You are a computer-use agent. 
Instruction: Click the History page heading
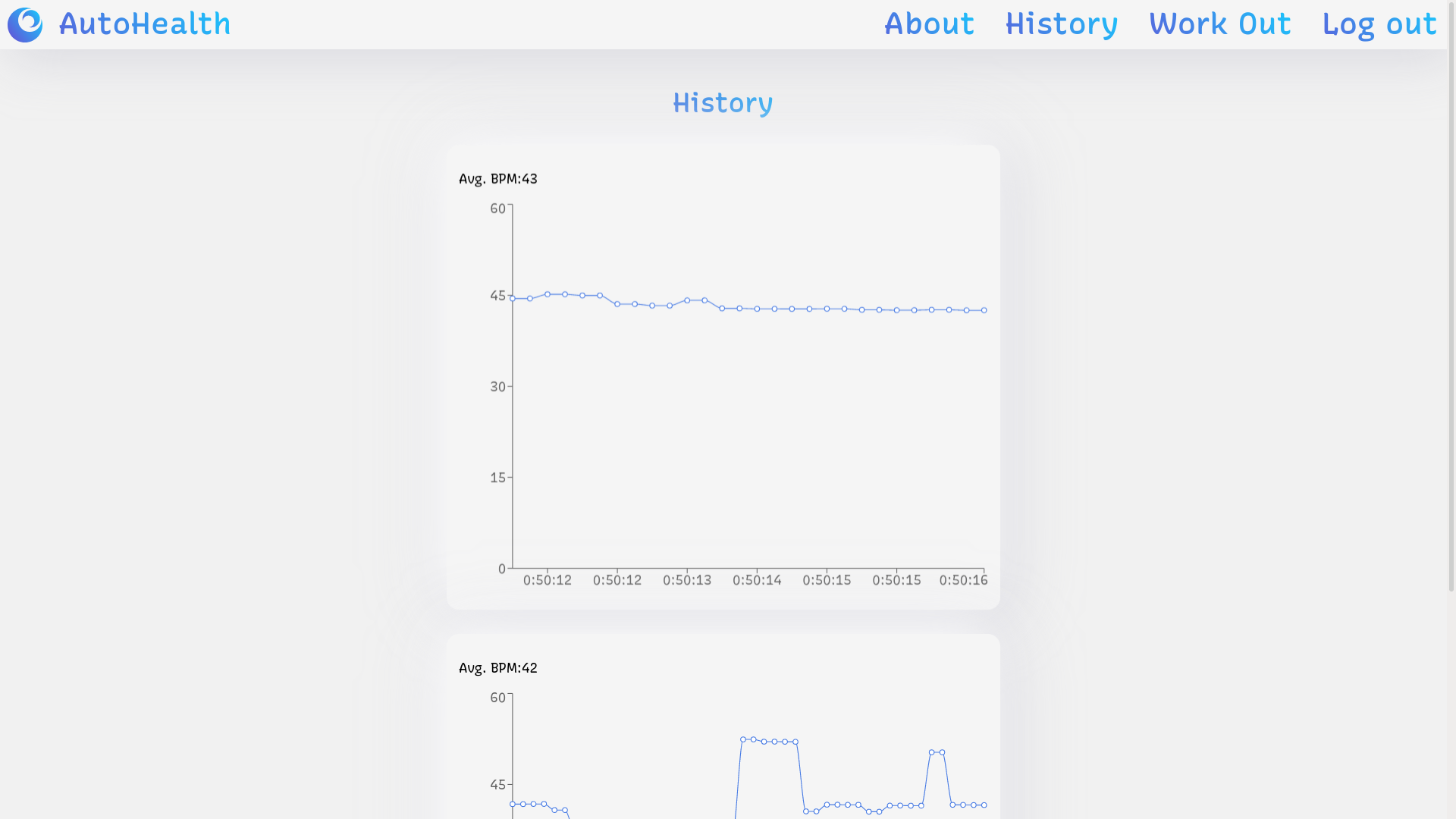tap(723, 103)
